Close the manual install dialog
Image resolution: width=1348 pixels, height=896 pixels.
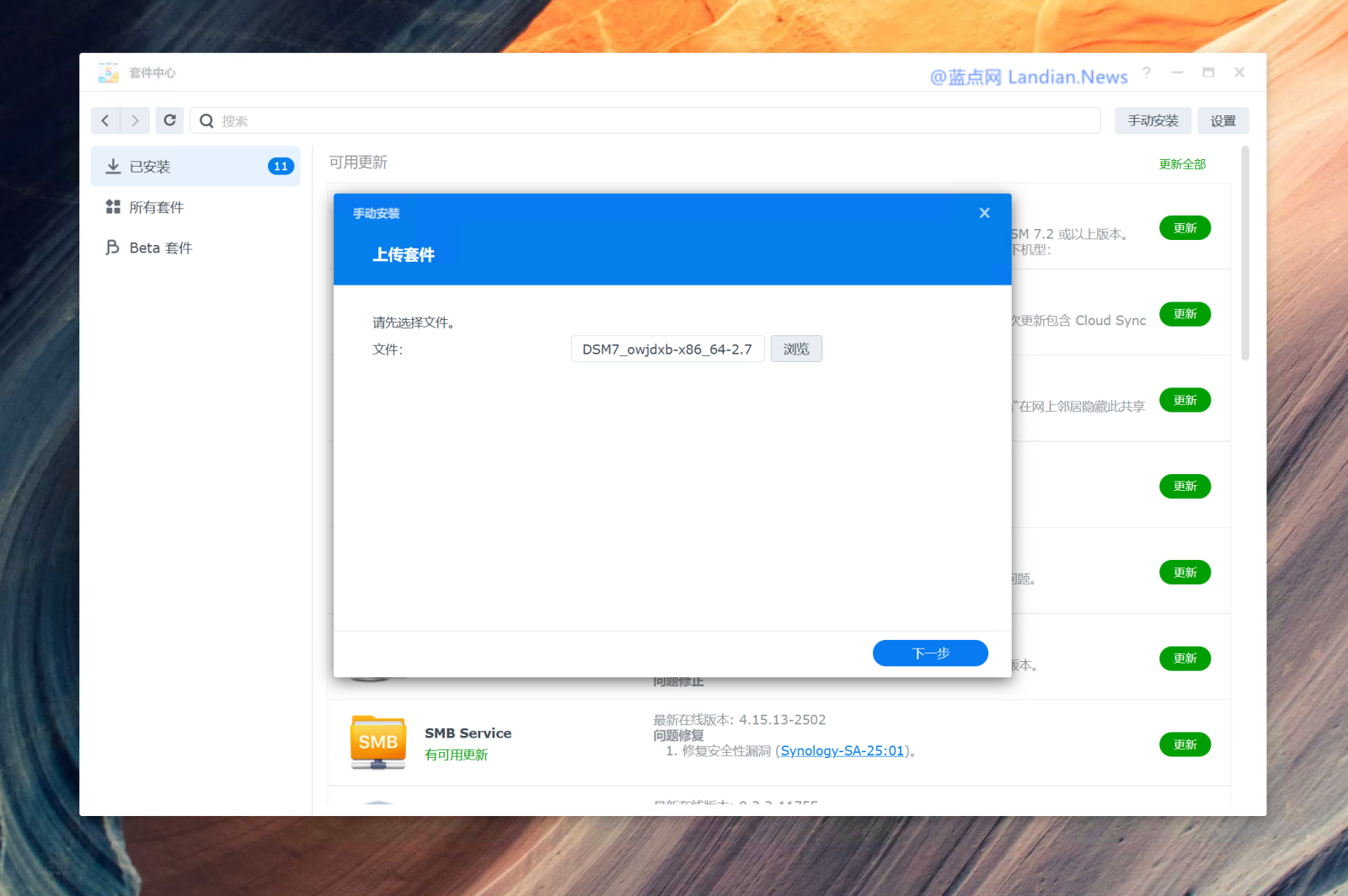[984, 213]
